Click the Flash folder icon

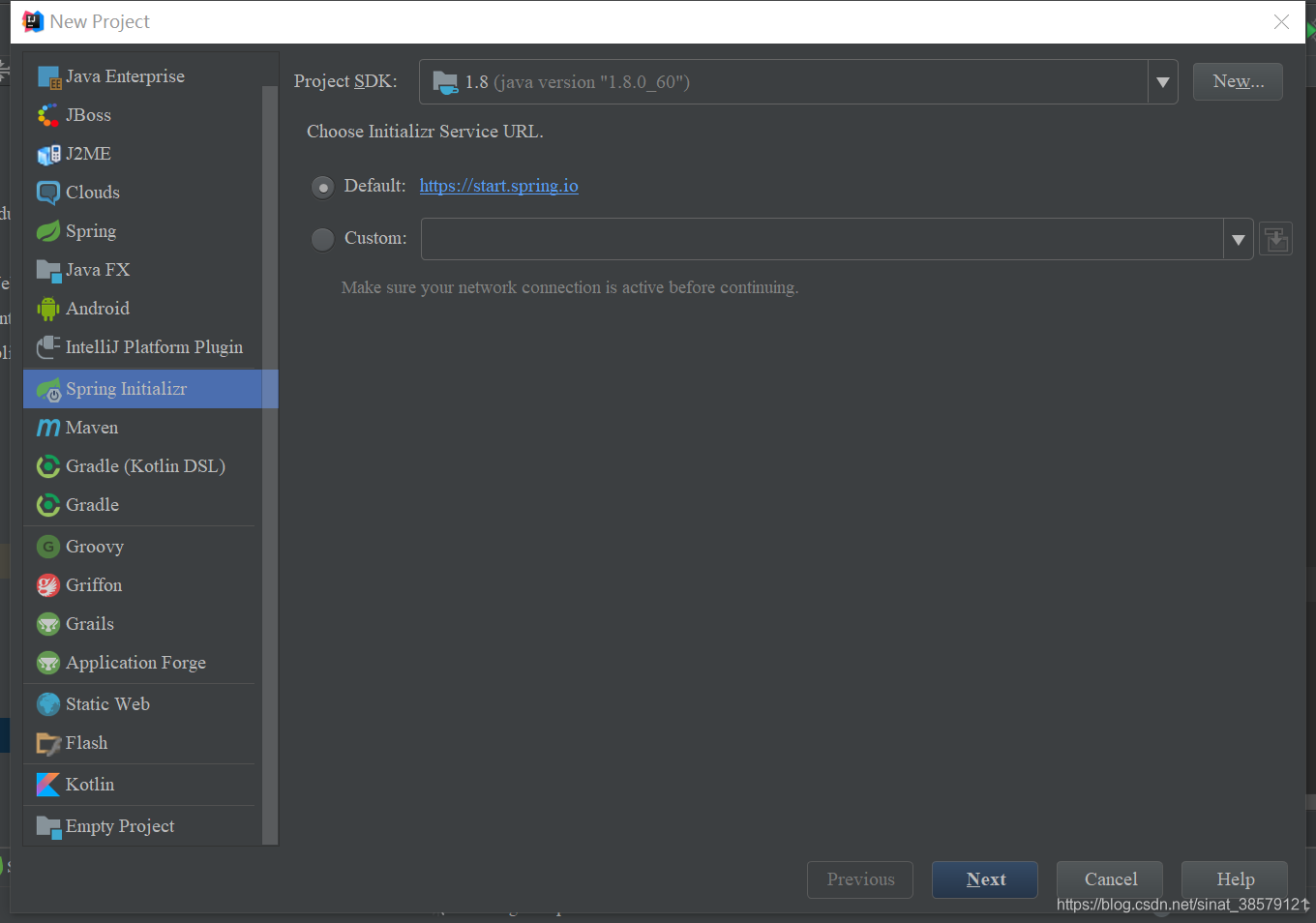(48, 743)
